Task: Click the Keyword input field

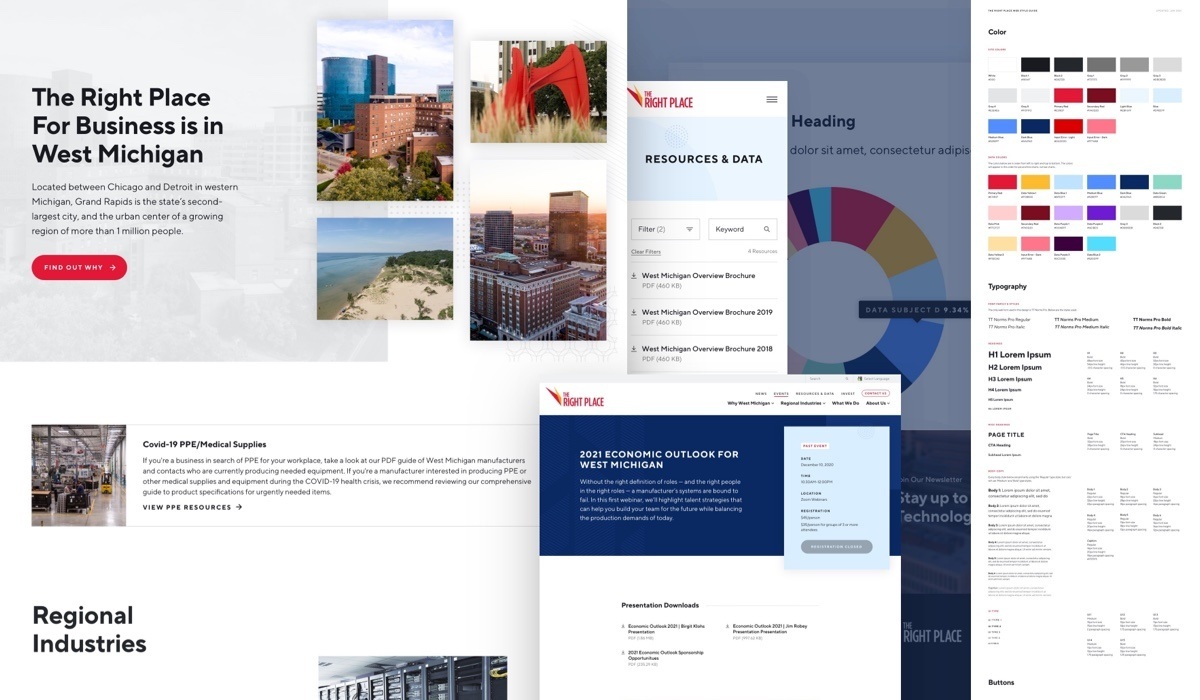Action: point(735,229)
